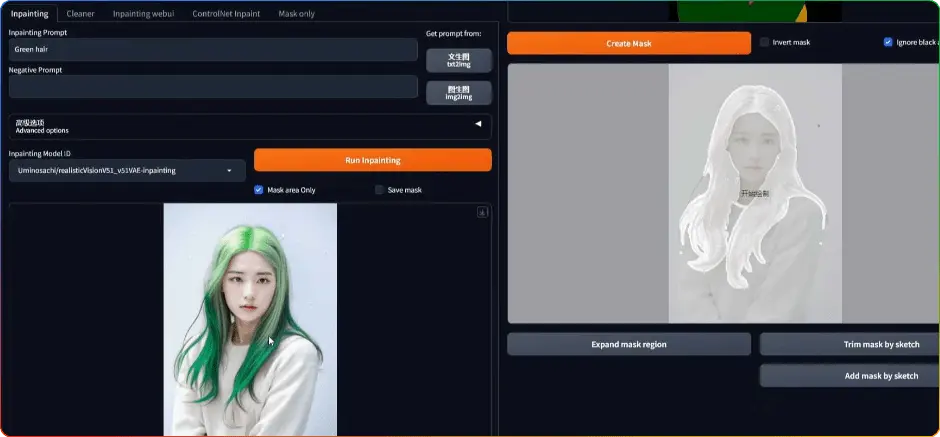Switch to the Cleaner tab
Viewport: 940px width, 437px height.
click(x=80, y=14)
